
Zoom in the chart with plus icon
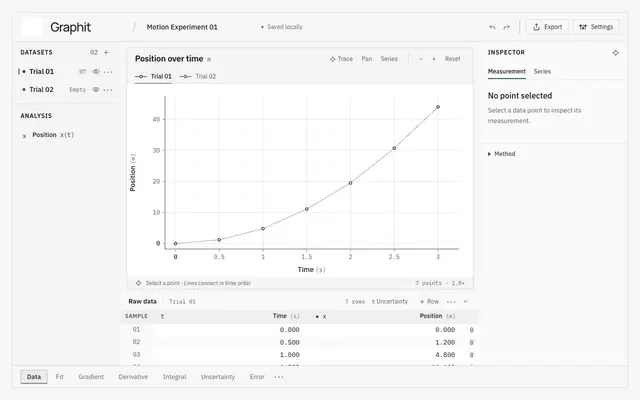(x=434, y=59)
